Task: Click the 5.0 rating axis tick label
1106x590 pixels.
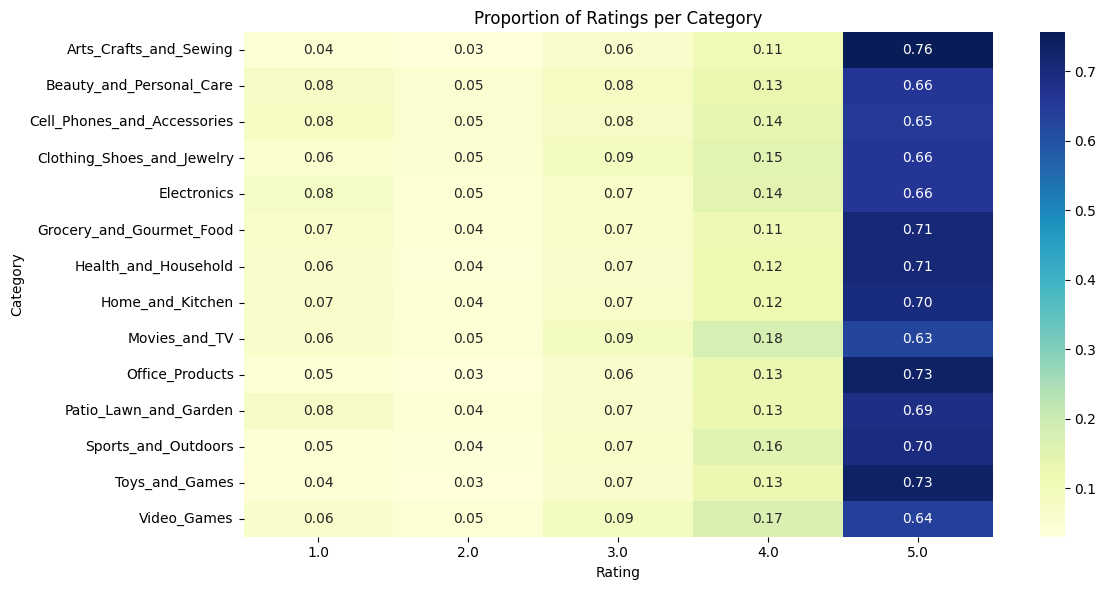Action: point(918,552)
